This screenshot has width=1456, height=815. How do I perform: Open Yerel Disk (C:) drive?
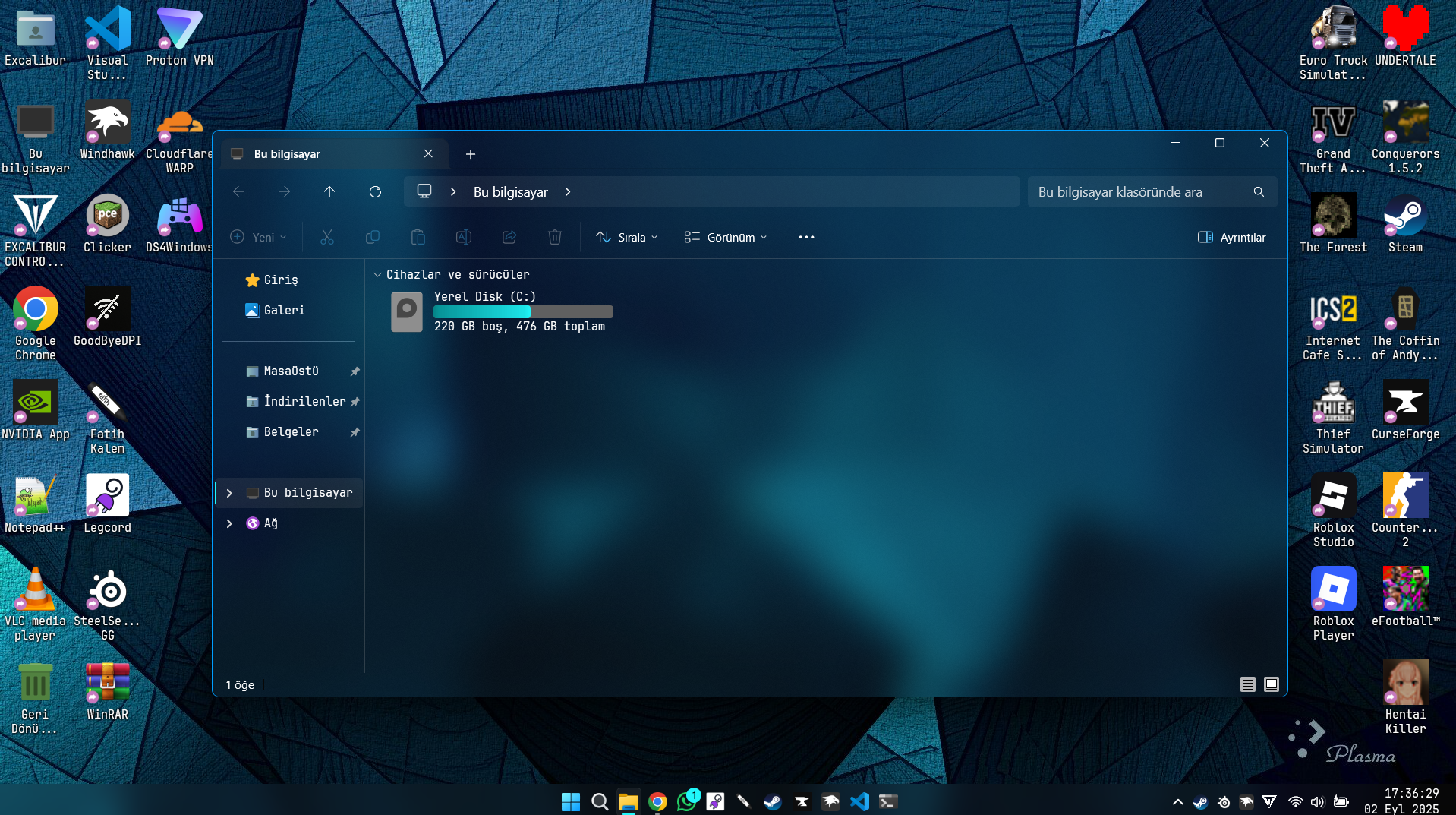pos(501,311)
